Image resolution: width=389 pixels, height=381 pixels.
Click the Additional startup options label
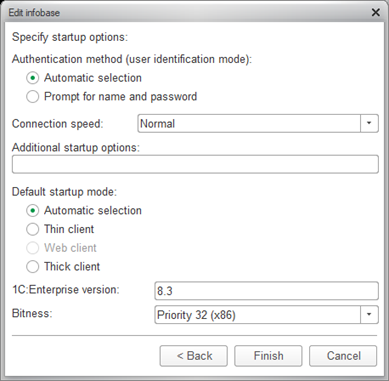(76, 148)
